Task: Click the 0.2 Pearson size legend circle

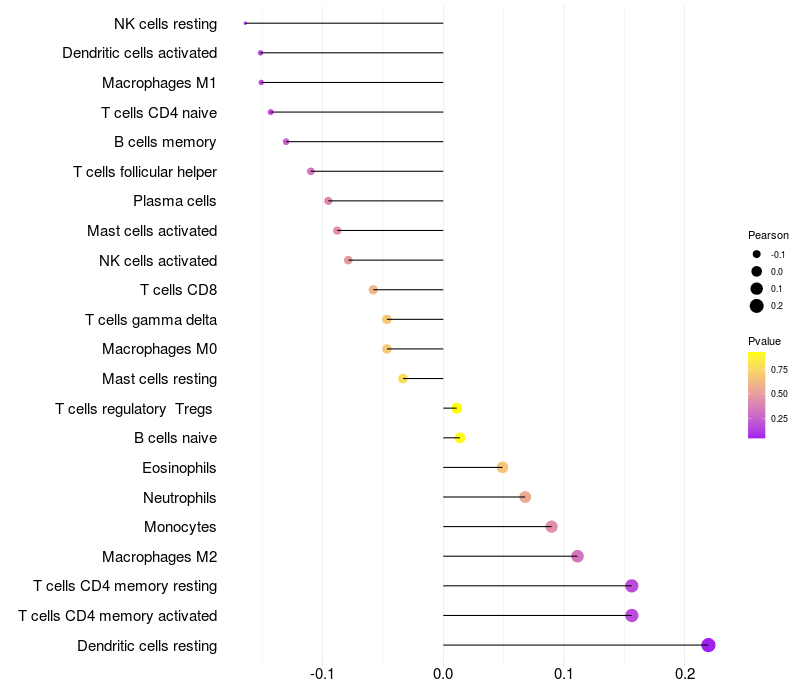Action: [x=756, y=306]
